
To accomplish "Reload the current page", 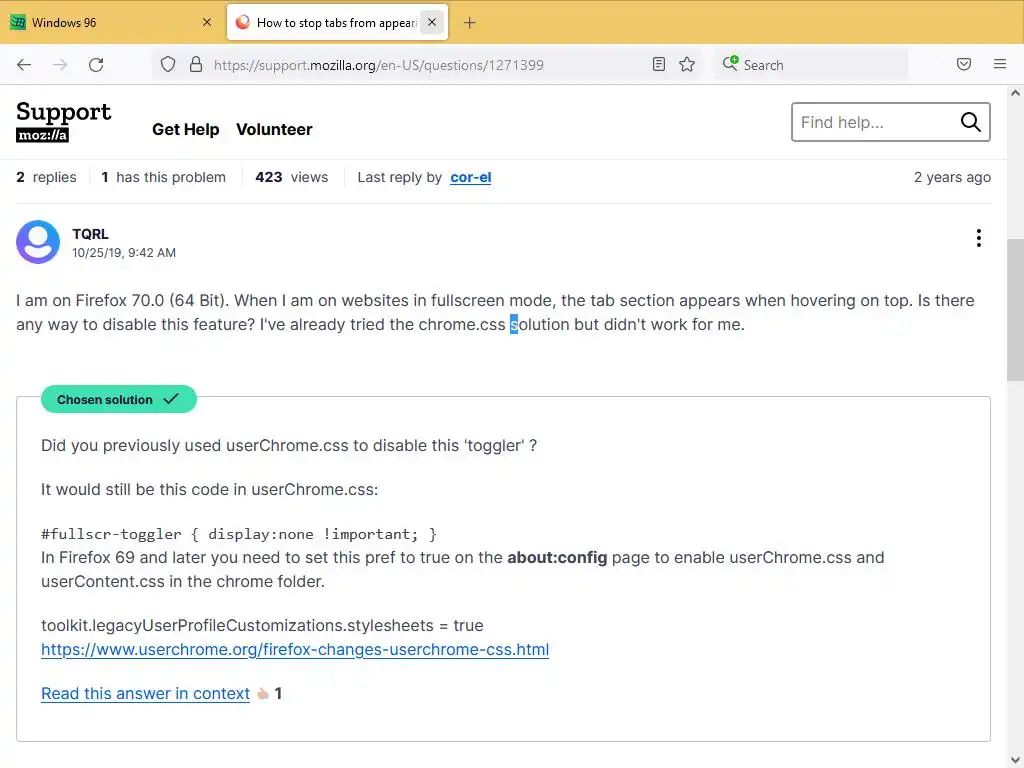I will tap(96, 65).
